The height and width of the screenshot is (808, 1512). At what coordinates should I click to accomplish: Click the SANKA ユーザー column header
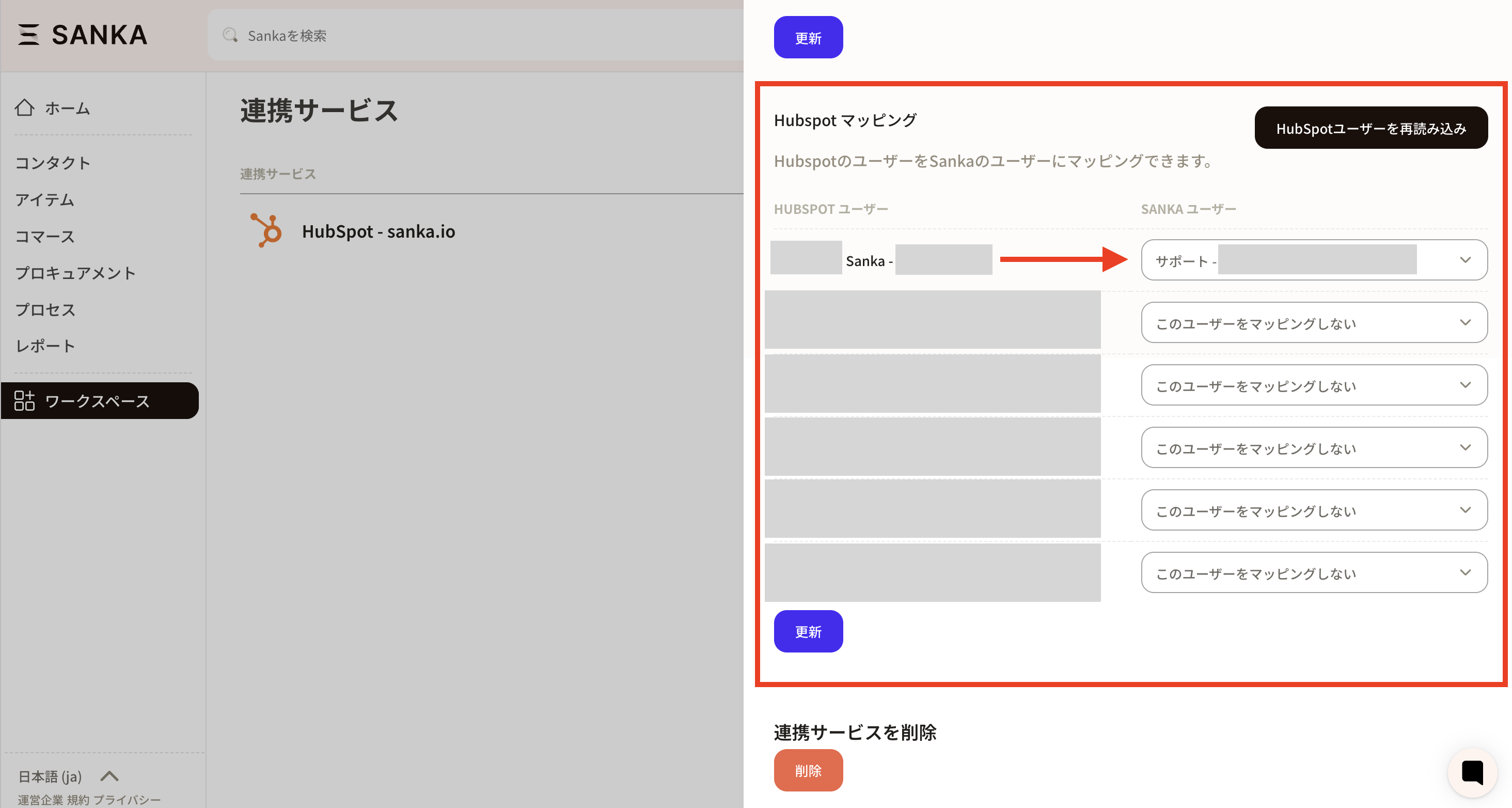[x=1188, y=209]
